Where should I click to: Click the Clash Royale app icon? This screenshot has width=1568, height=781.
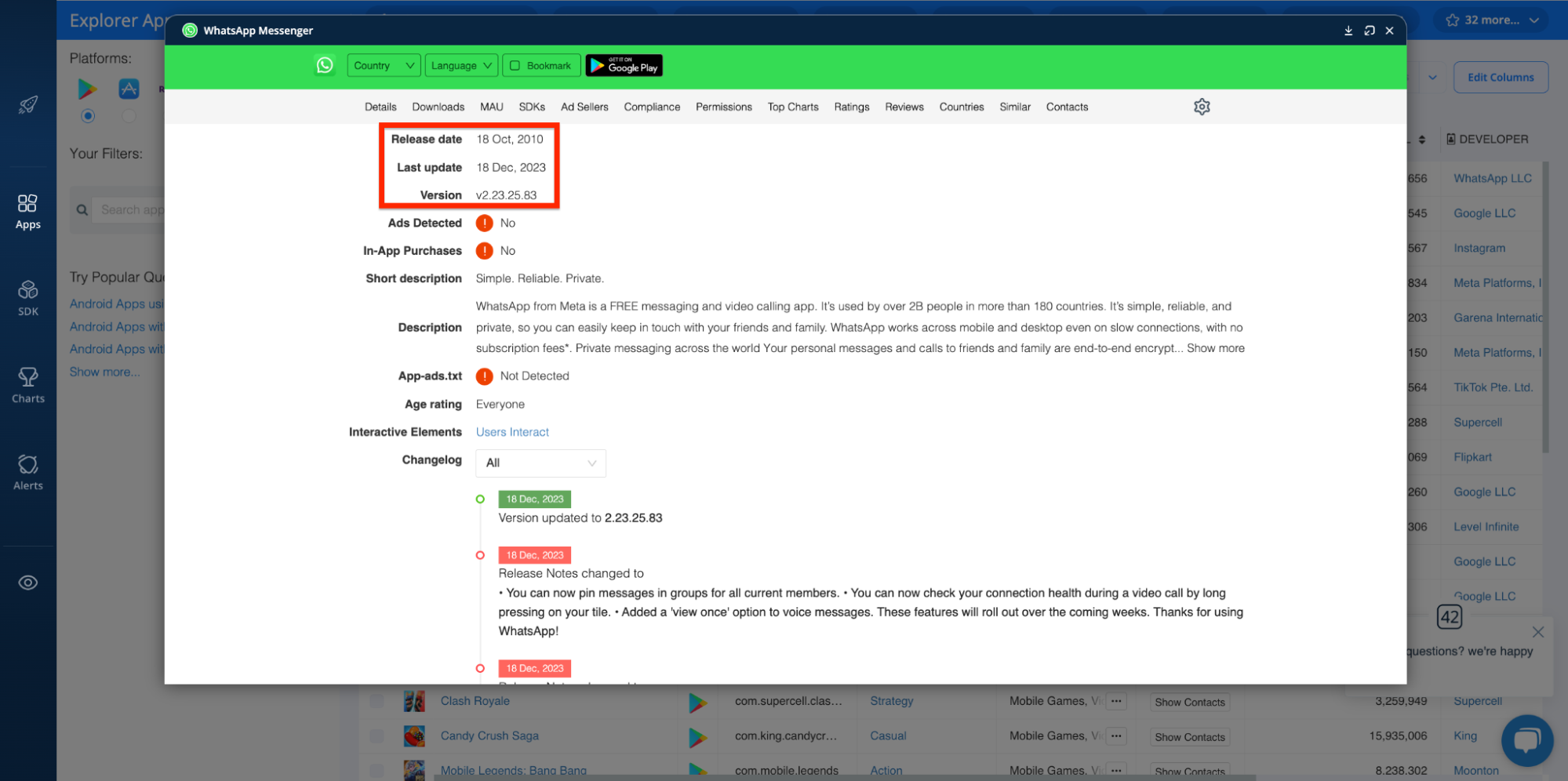pos(414,701)
